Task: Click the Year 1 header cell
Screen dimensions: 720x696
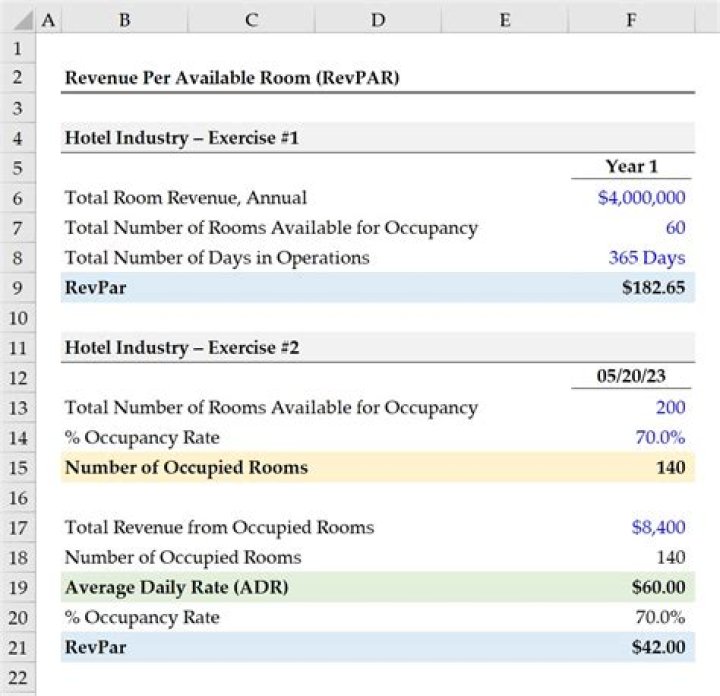Action: pyautogui.click(x=632, y=167)
